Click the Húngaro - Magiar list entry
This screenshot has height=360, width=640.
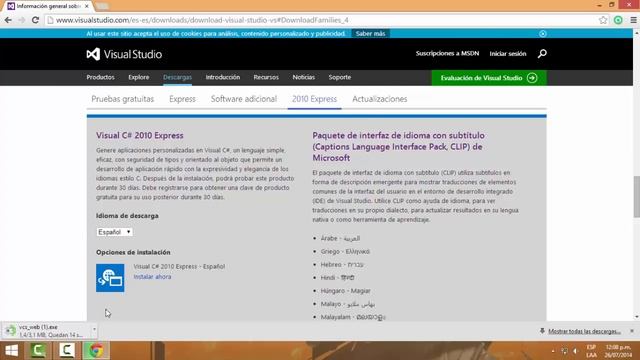pyautogui.click(x=345, y=291)
